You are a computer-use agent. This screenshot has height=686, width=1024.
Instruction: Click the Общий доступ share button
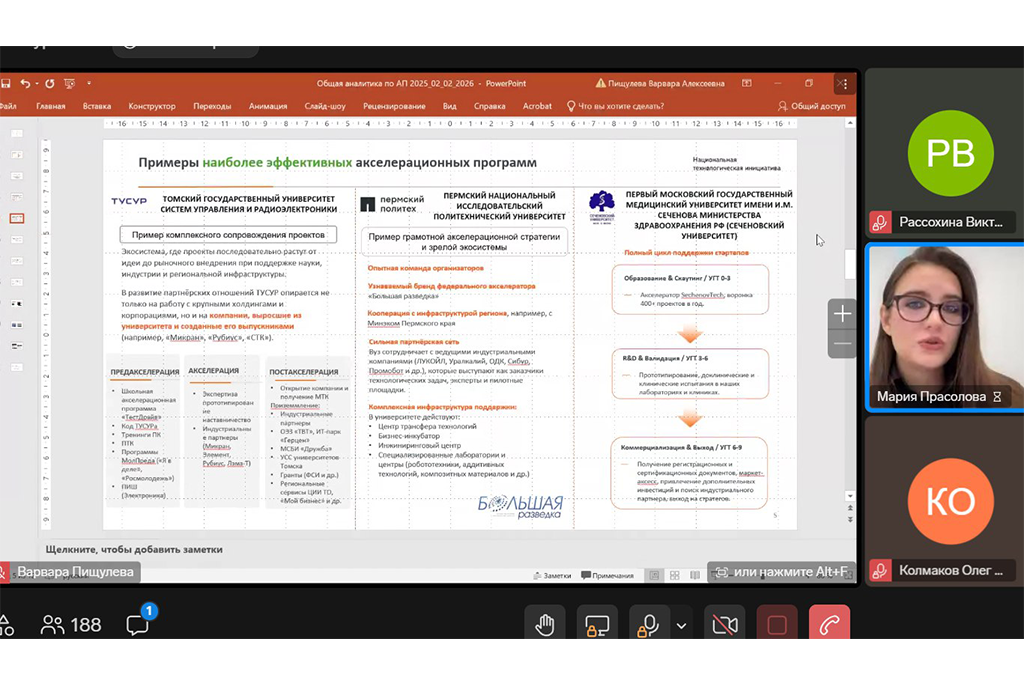812,106
